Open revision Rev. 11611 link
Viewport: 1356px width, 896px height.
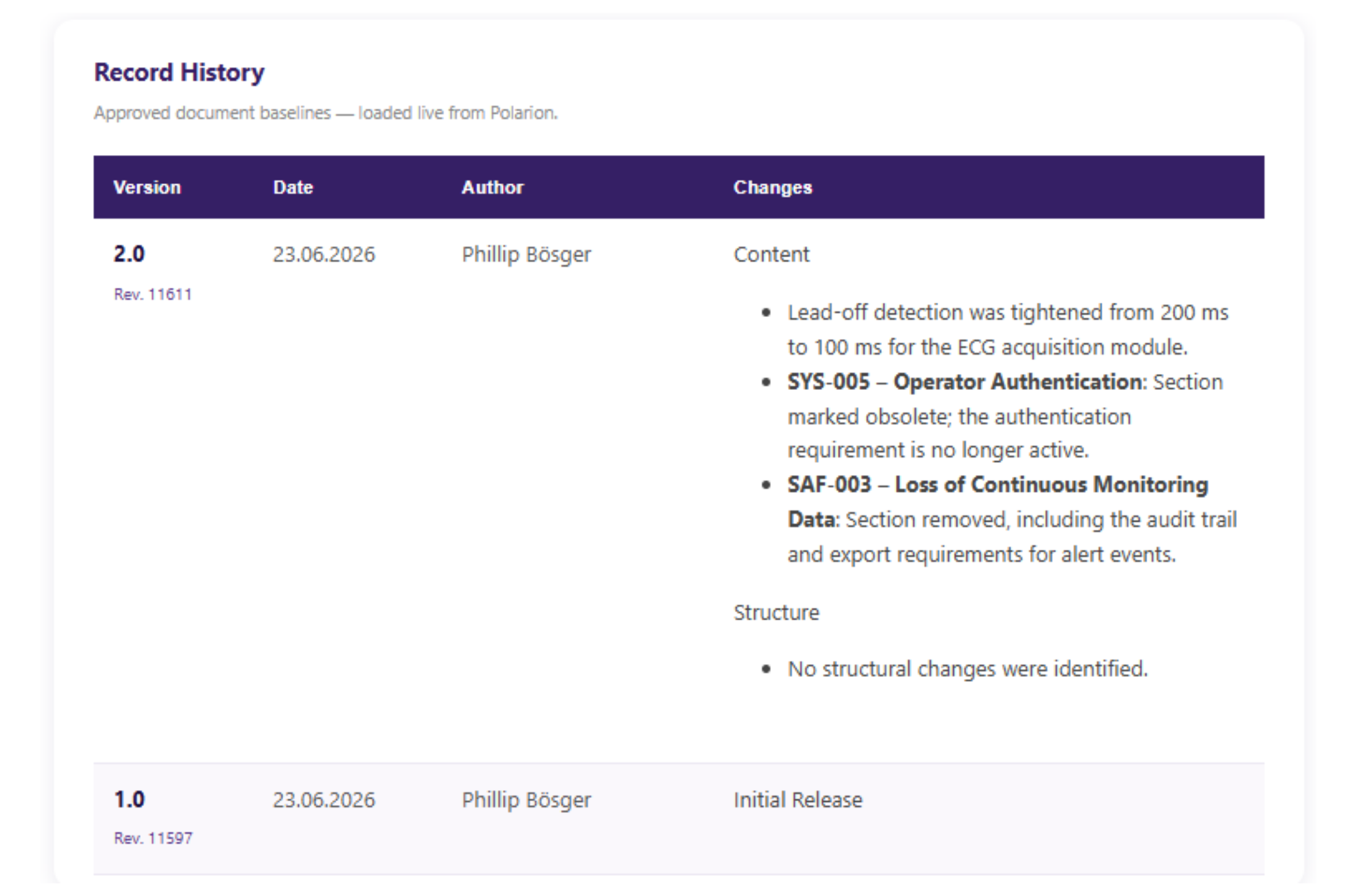[153, 295]
